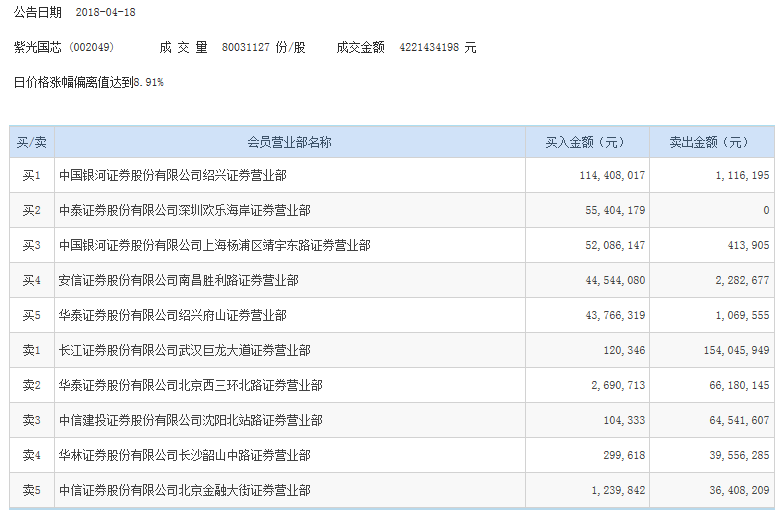The width and height of the screenshot is (783, 517).
Task: Click buy amount 52,086,147
Action: pyautogui.click(x=615, y=245)
